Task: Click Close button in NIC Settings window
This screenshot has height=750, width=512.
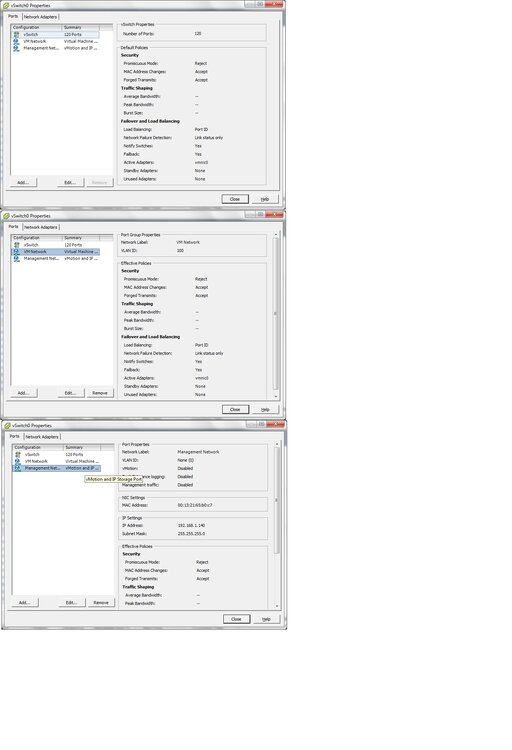Action: 236,619
